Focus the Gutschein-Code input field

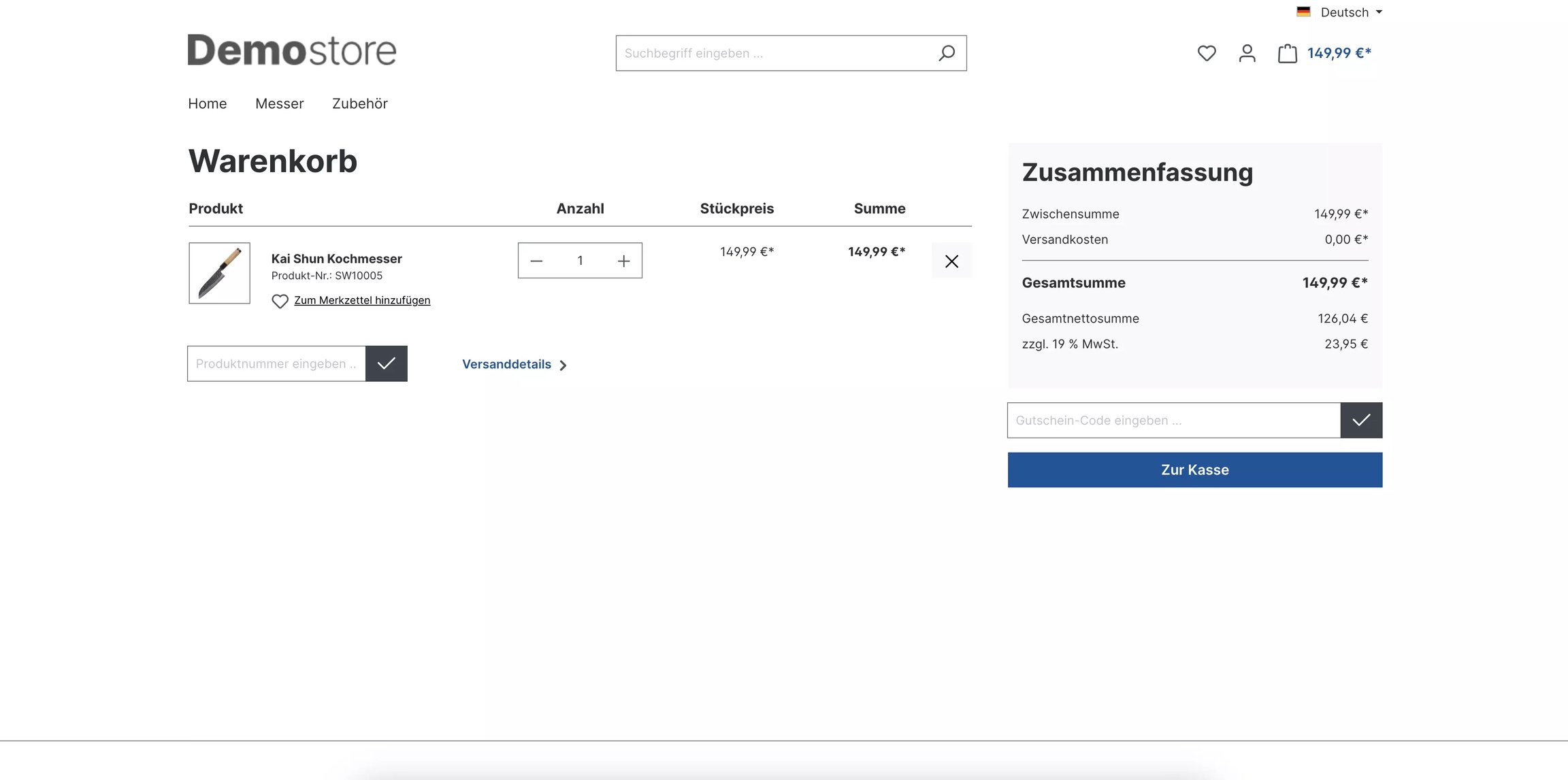[x=1174, y=420]
